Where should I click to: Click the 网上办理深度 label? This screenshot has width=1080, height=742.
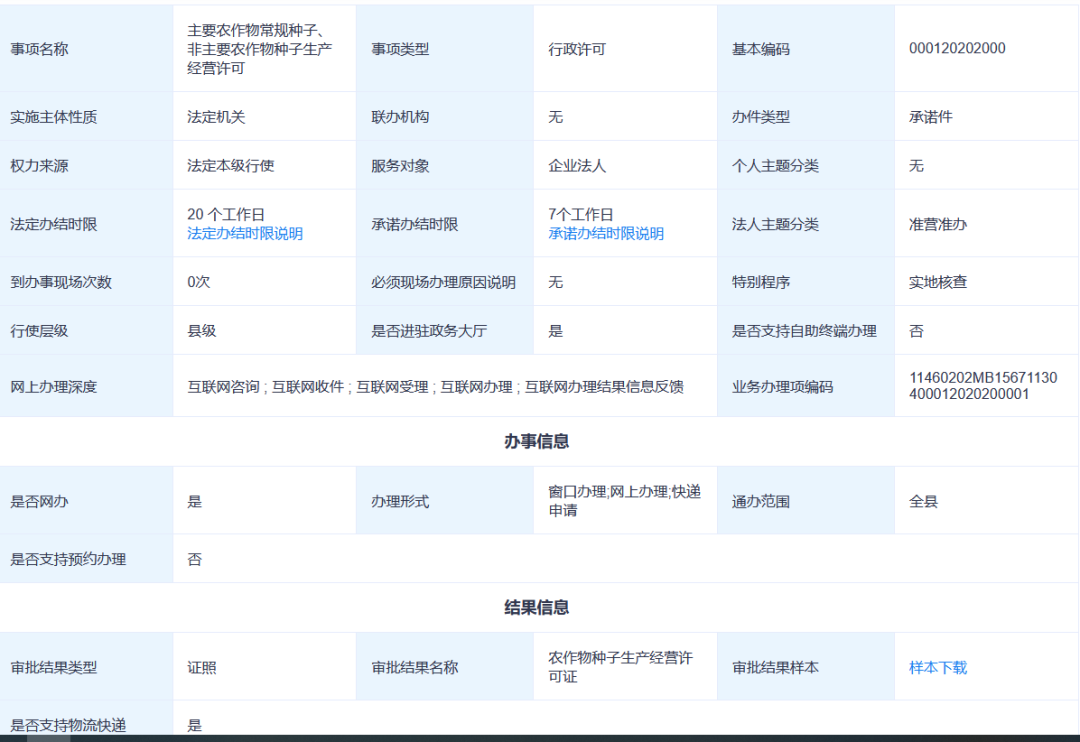tap(54, 387)
